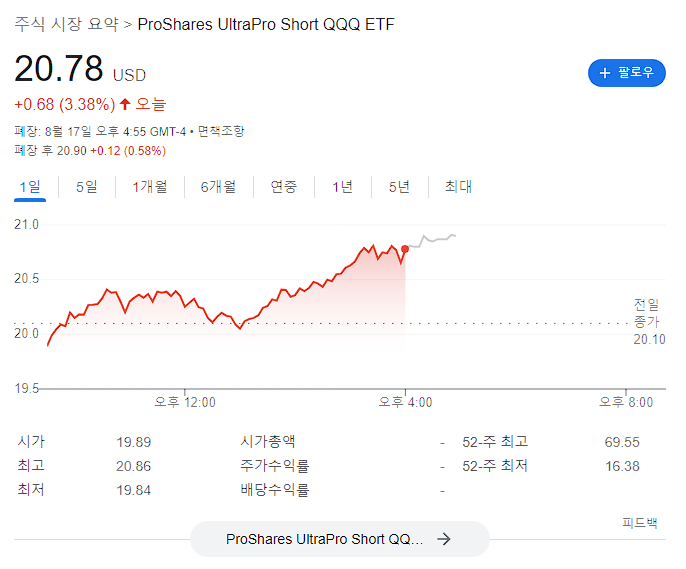The height and width of the screenshot is (569, 686).
Task: Open the 주식 시장 요약 breadcrumb link
Action: coord(66,24)
